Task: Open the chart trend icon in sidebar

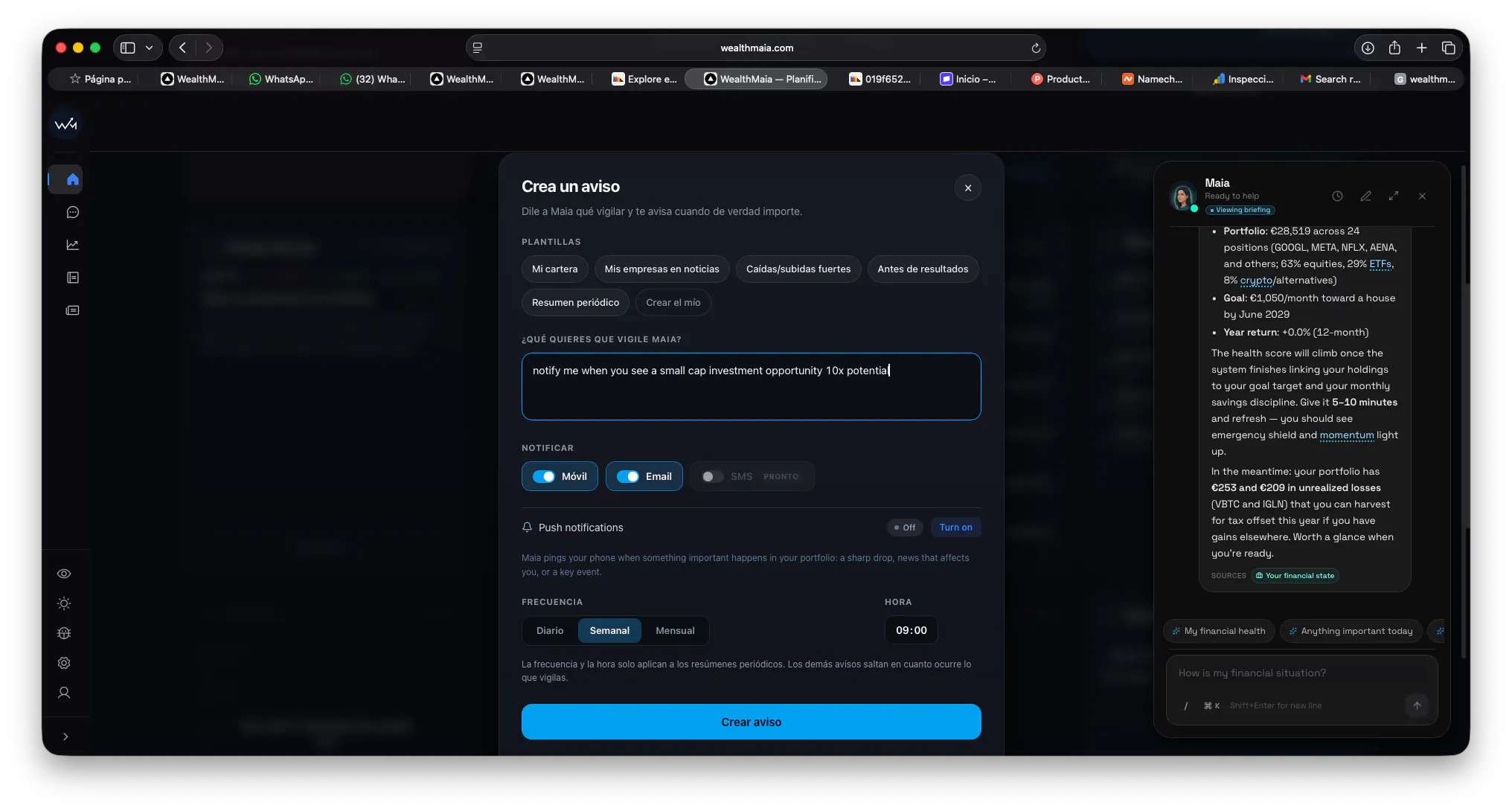Action: [72, 245]
